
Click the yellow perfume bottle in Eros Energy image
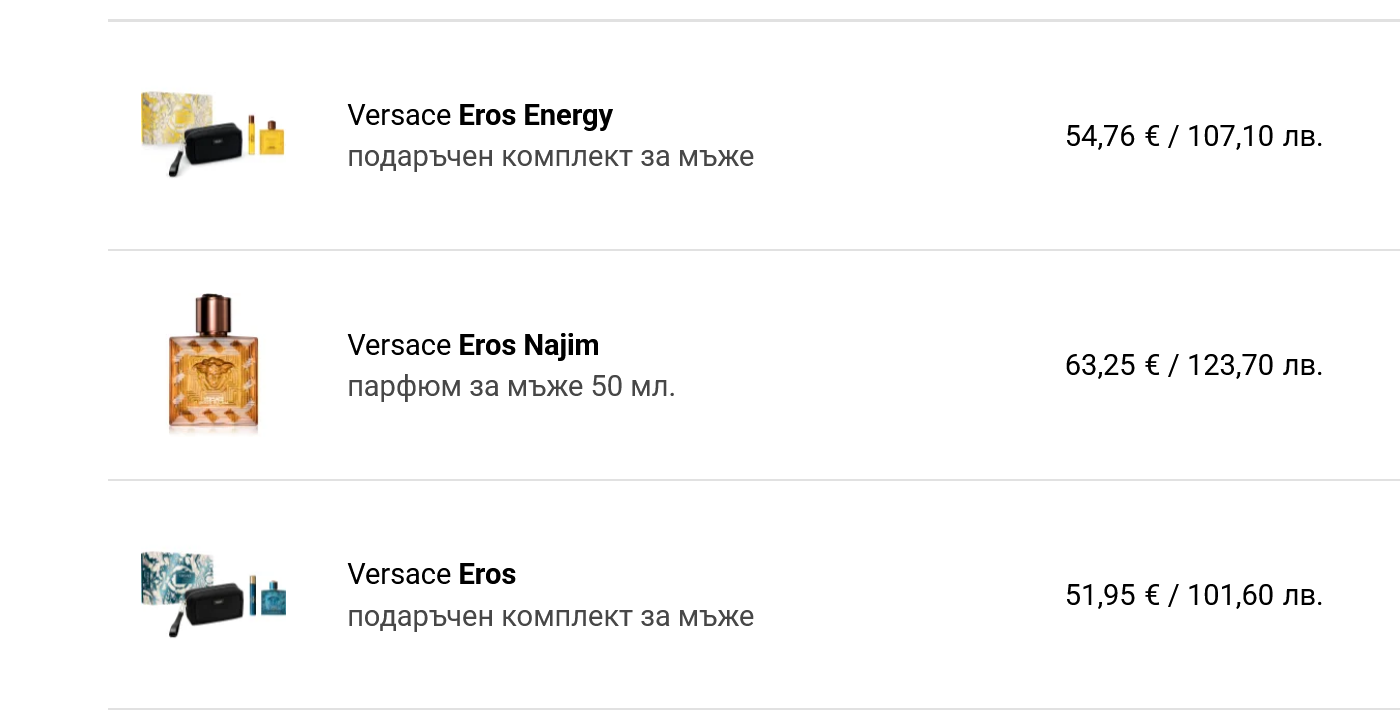(272, 137)
